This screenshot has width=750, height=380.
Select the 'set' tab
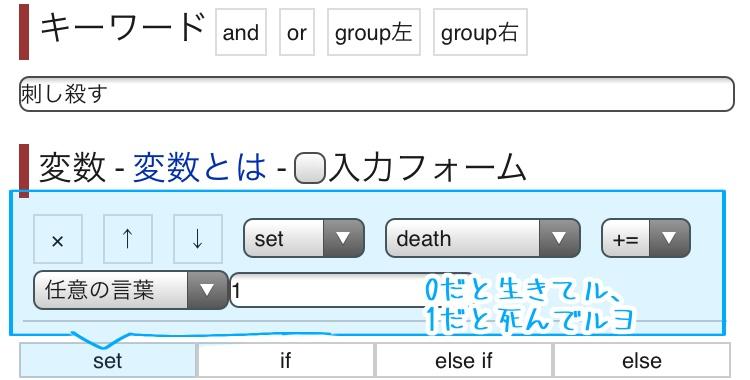[x=108, y=360]
